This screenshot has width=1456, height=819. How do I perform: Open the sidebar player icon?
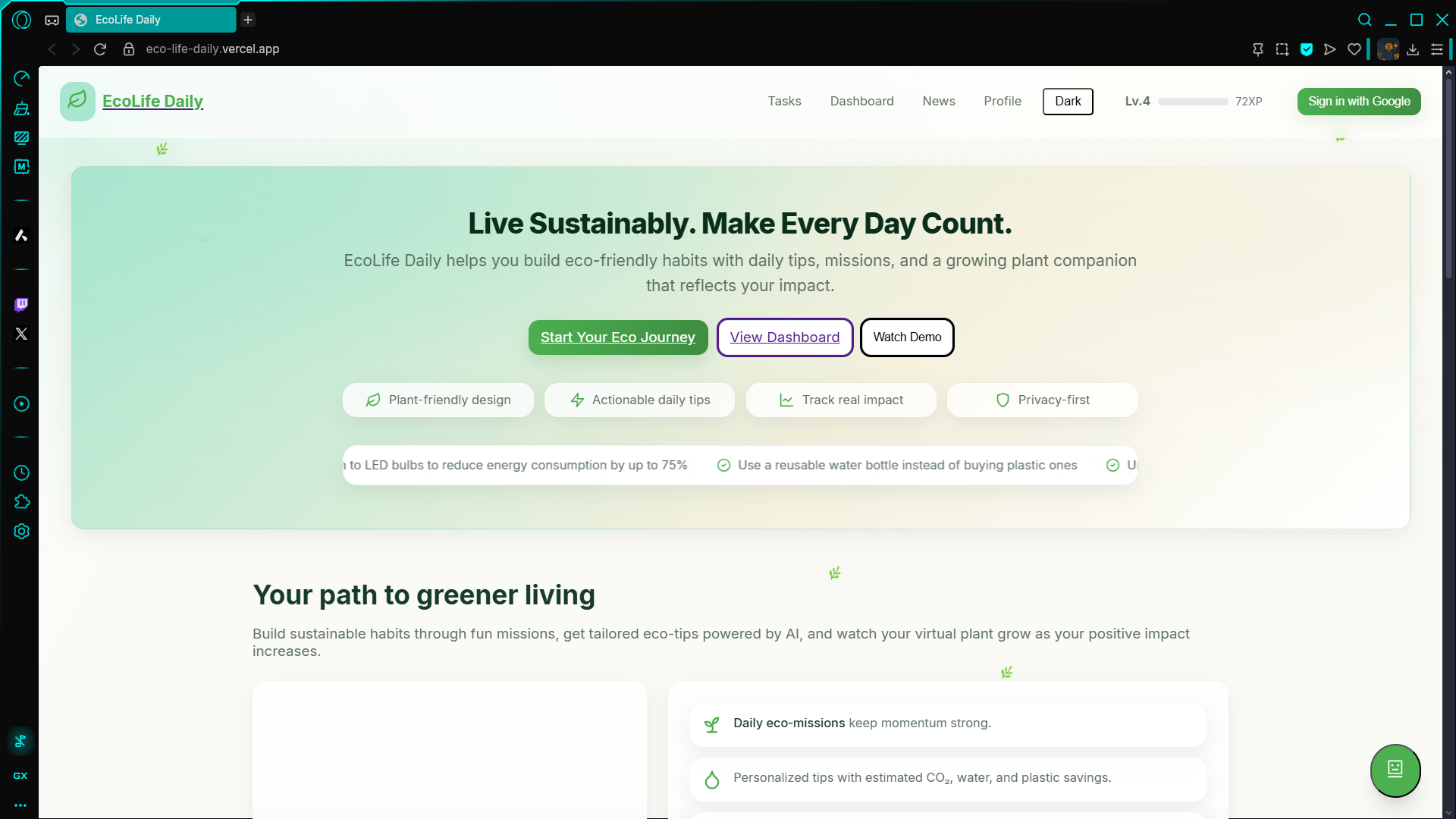tap(21, 404)
